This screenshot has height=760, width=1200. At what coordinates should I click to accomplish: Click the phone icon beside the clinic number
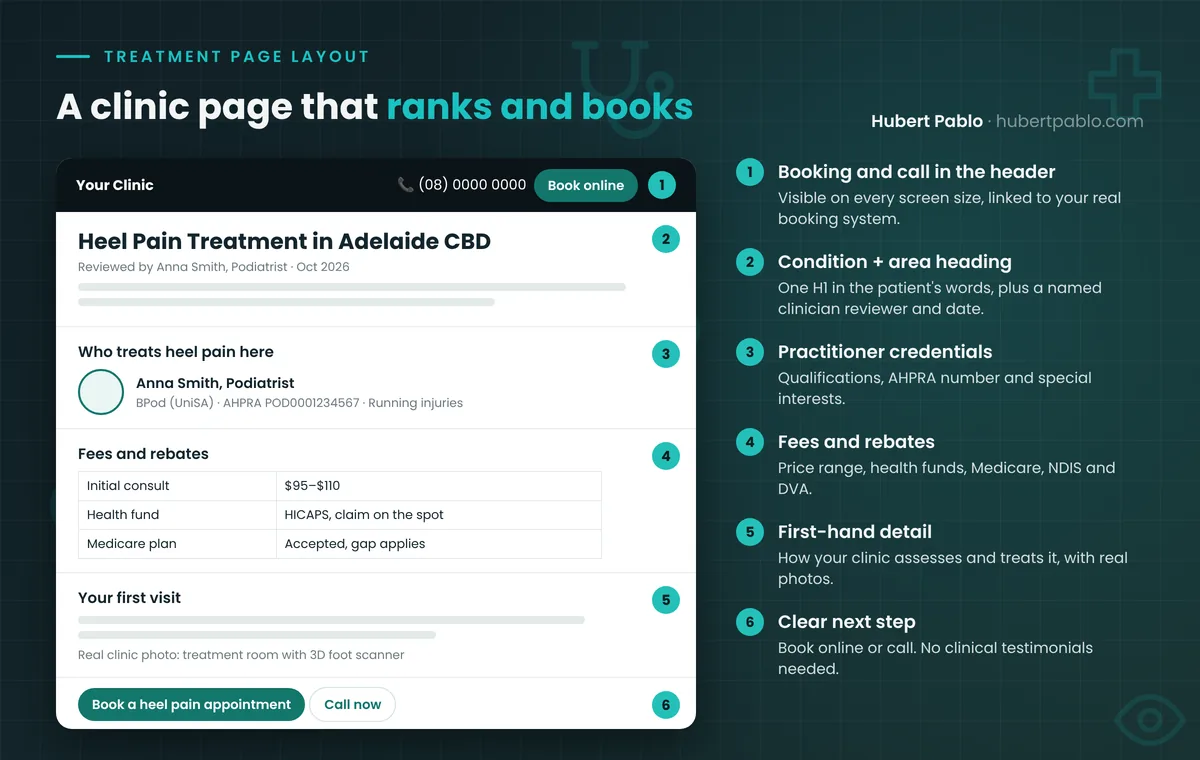pyautogui.click(x=405, y=185)
